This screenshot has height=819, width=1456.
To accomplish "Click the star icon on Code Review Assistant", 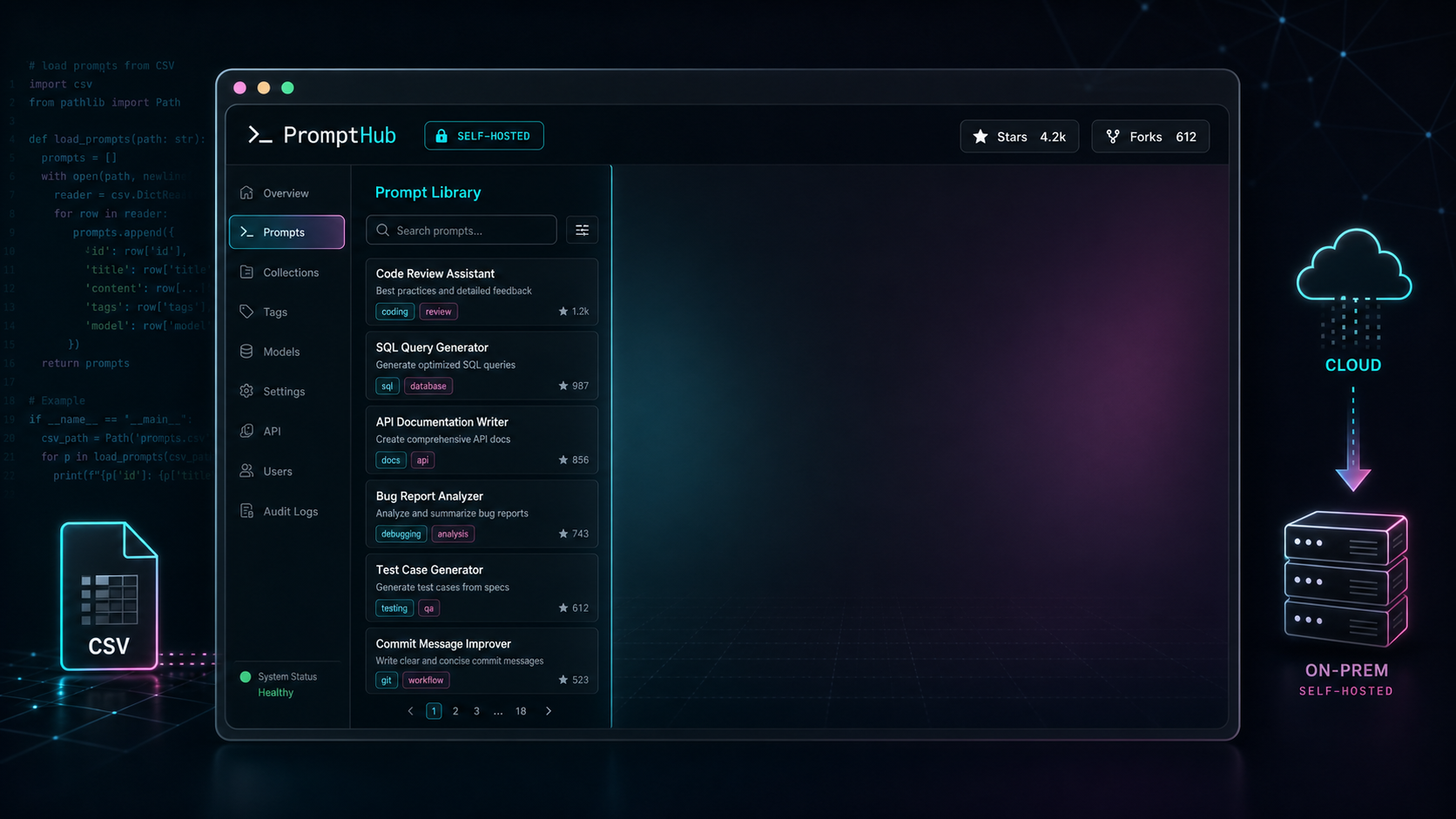I will click(563, 311).
